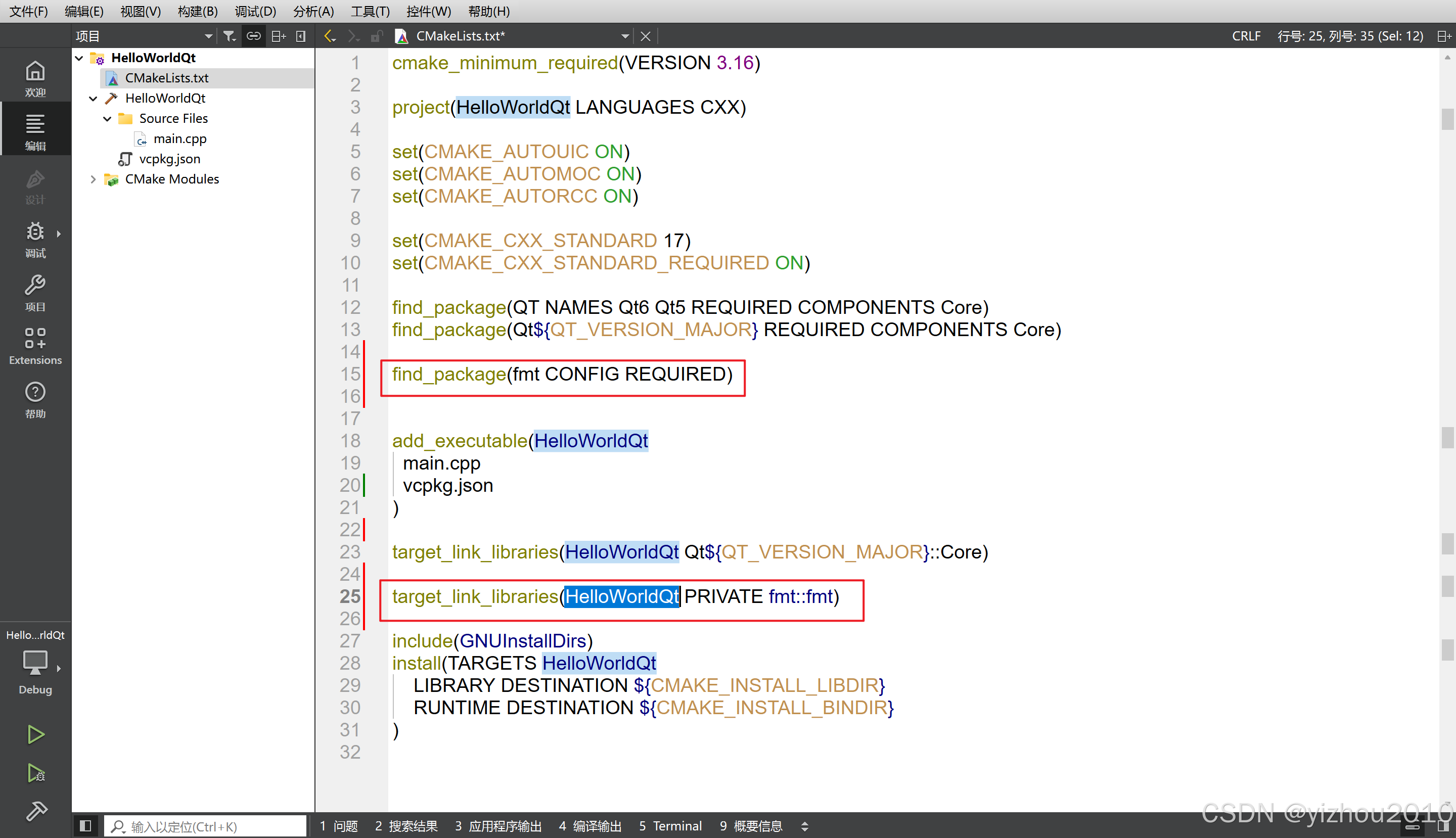Open the project tree filter options
Viewport: 1456px width, 838px height.
tap(229, 36)
